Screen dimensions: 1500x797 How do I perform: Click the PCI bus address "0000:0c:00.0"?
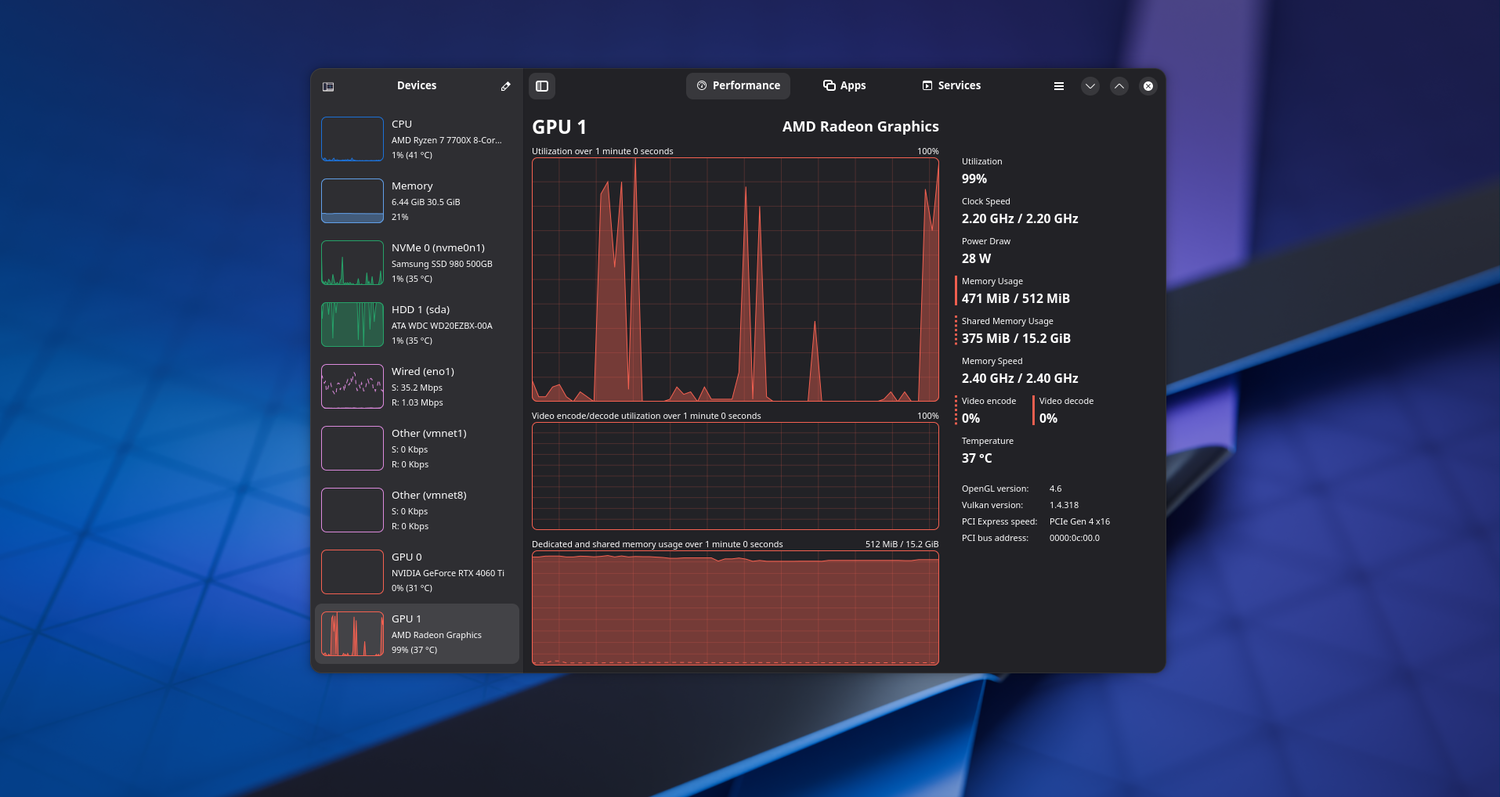[x=1074, y=538]
